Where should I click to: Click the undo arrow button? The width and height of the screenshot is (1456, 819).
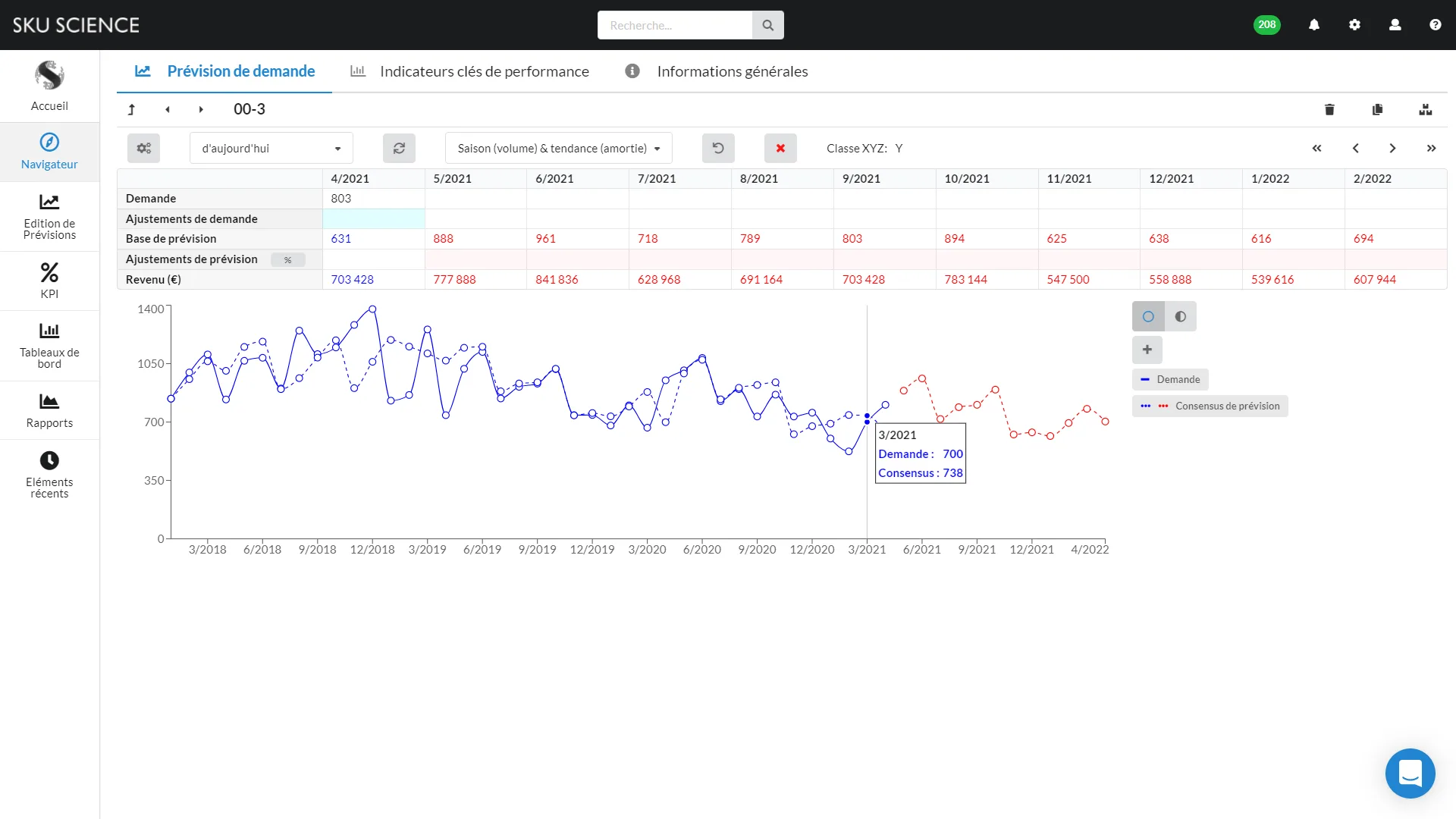(x=718, y=149)
